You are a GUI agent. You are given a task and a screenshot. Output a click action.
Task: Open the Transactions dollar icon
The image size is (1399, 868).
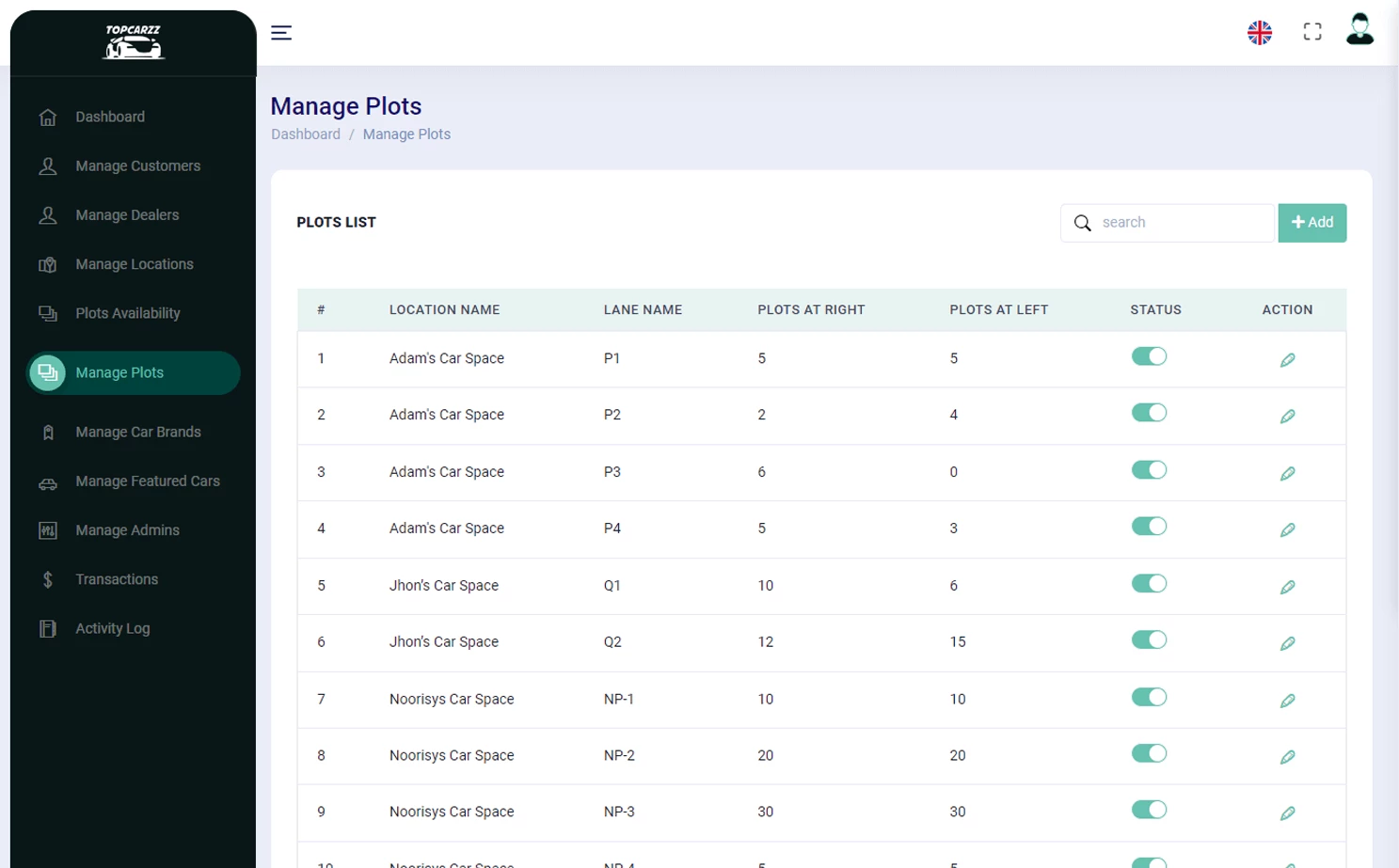[x=47, y=579]
